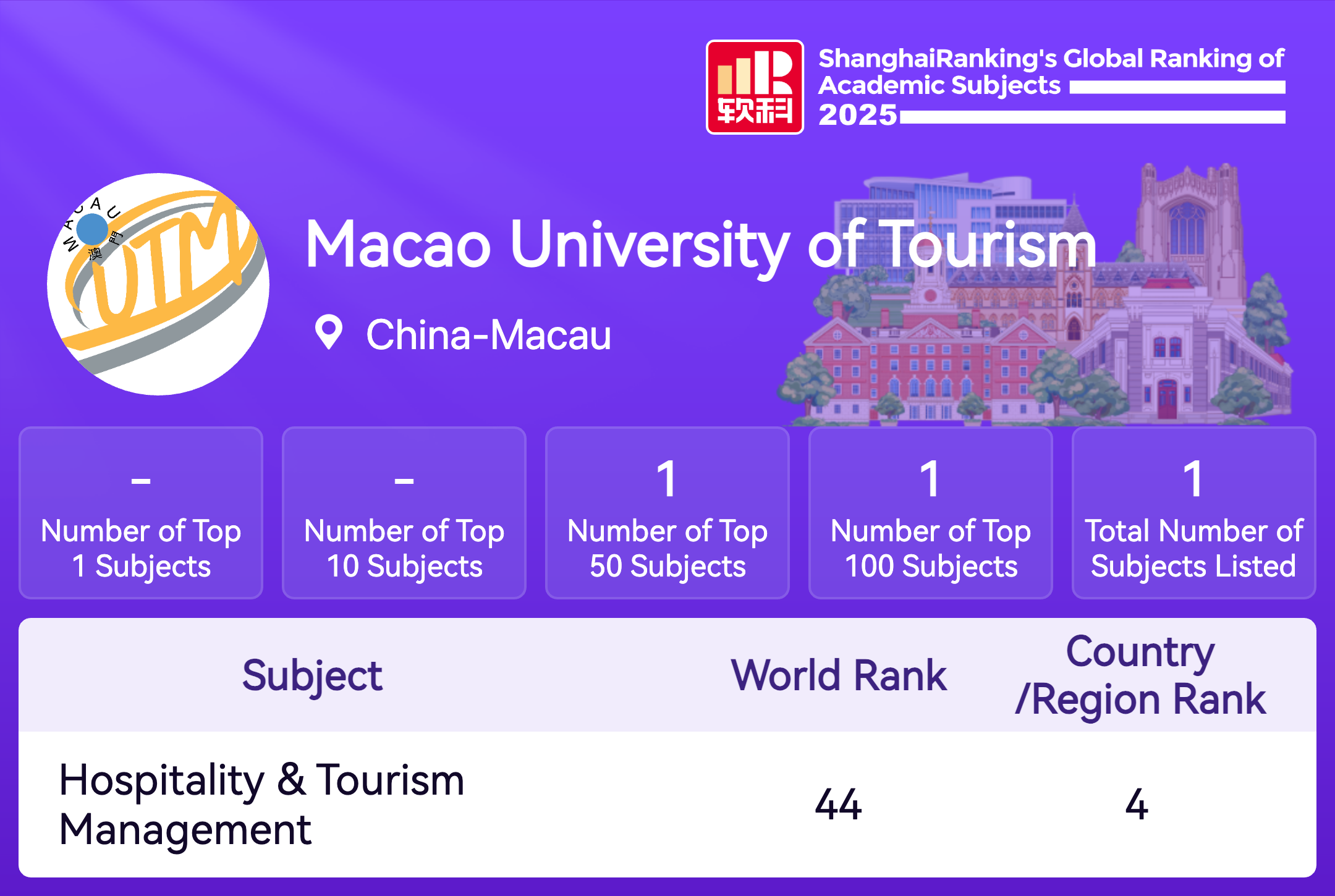This screenshot has height=896, width=1335.
Task: Click the Country/Region Rank column header
Action: (x=1140, y=675)
